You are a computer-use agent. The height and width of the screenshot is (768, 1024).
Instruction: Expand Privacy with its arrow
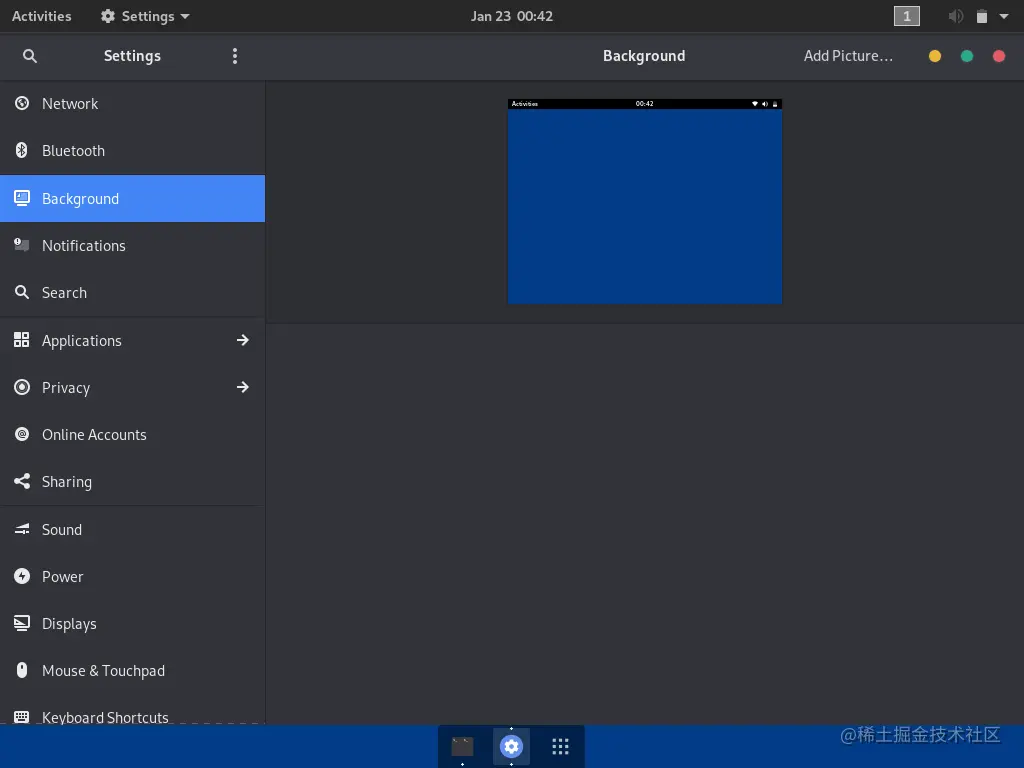tap(242, 387)
